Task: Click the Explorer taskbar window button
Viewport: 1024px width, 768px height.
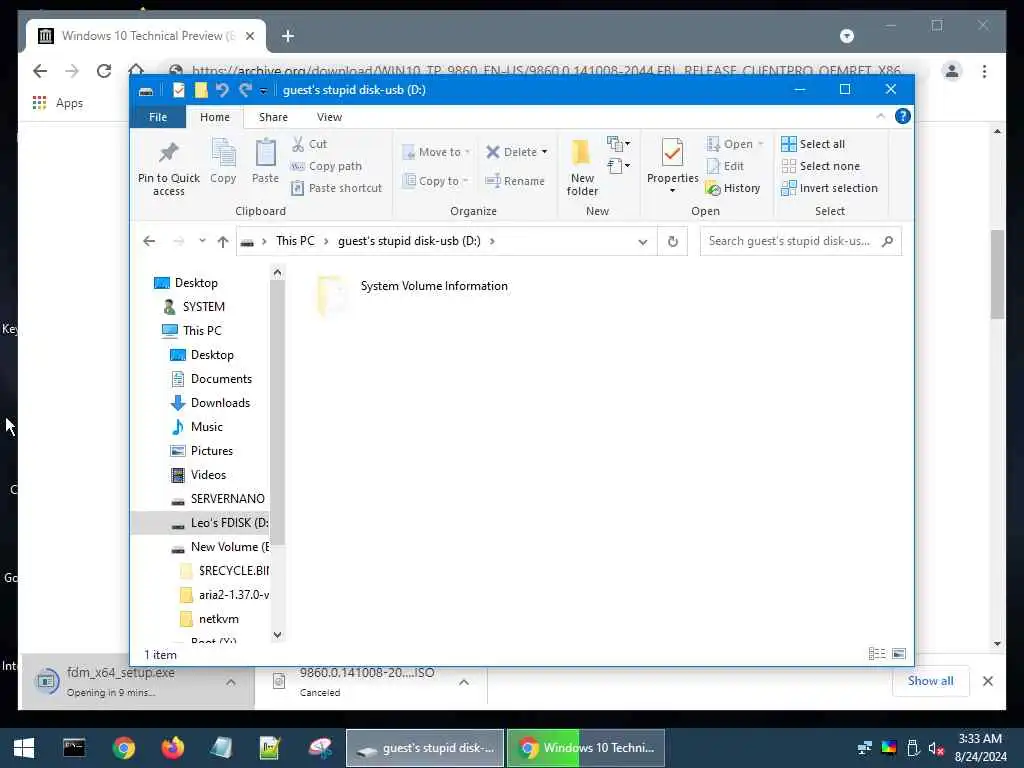Action: click(425, 748)
